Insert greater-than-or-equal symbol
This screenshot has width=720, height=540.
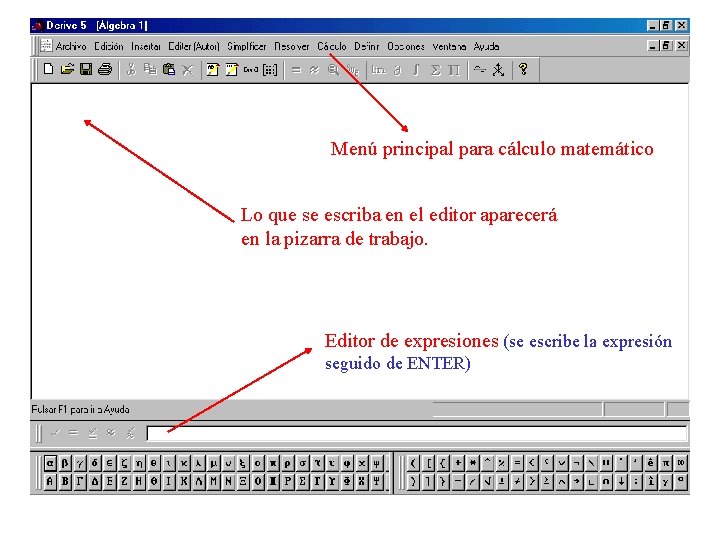pyautogui.click(x=547, y=482)
